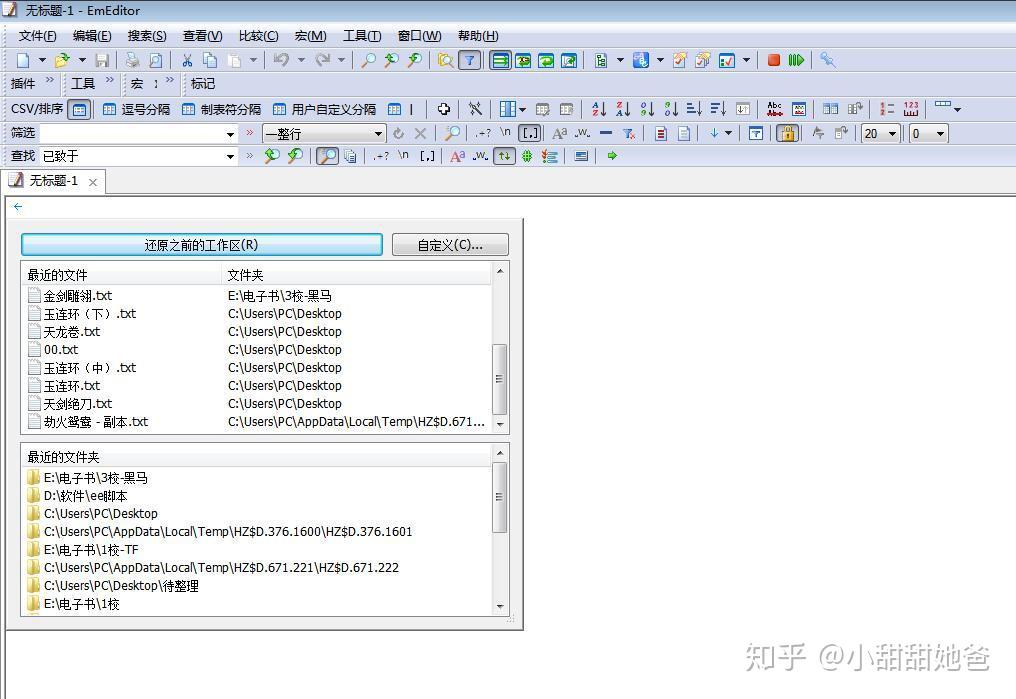Select the 逗号分隔 comma-separated button
1016x699 pixels.
click(x=137, y=109)
